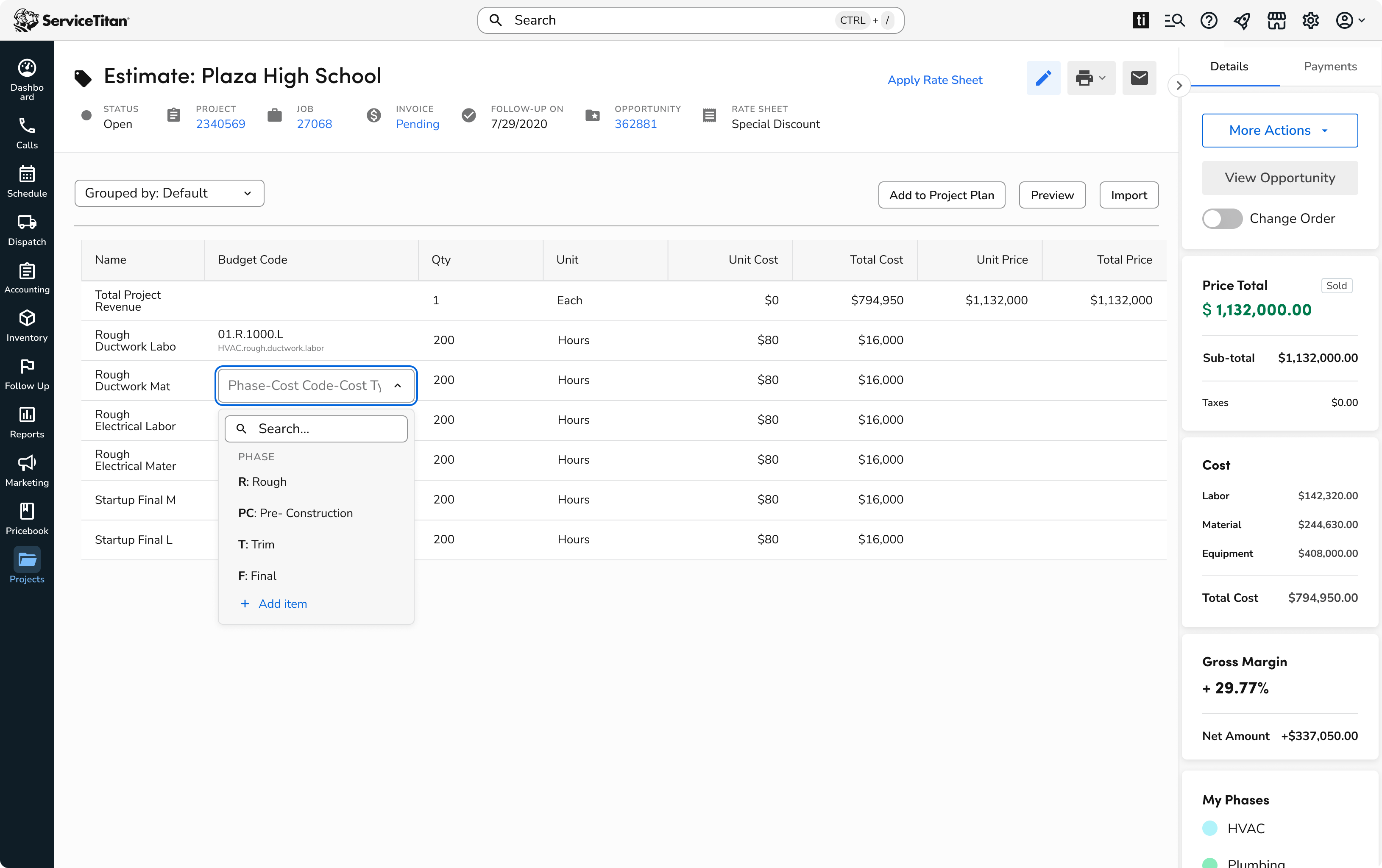Open Reports in the sidebar
The height and width of the screenshot is (868, 1382).
[27, 422]
